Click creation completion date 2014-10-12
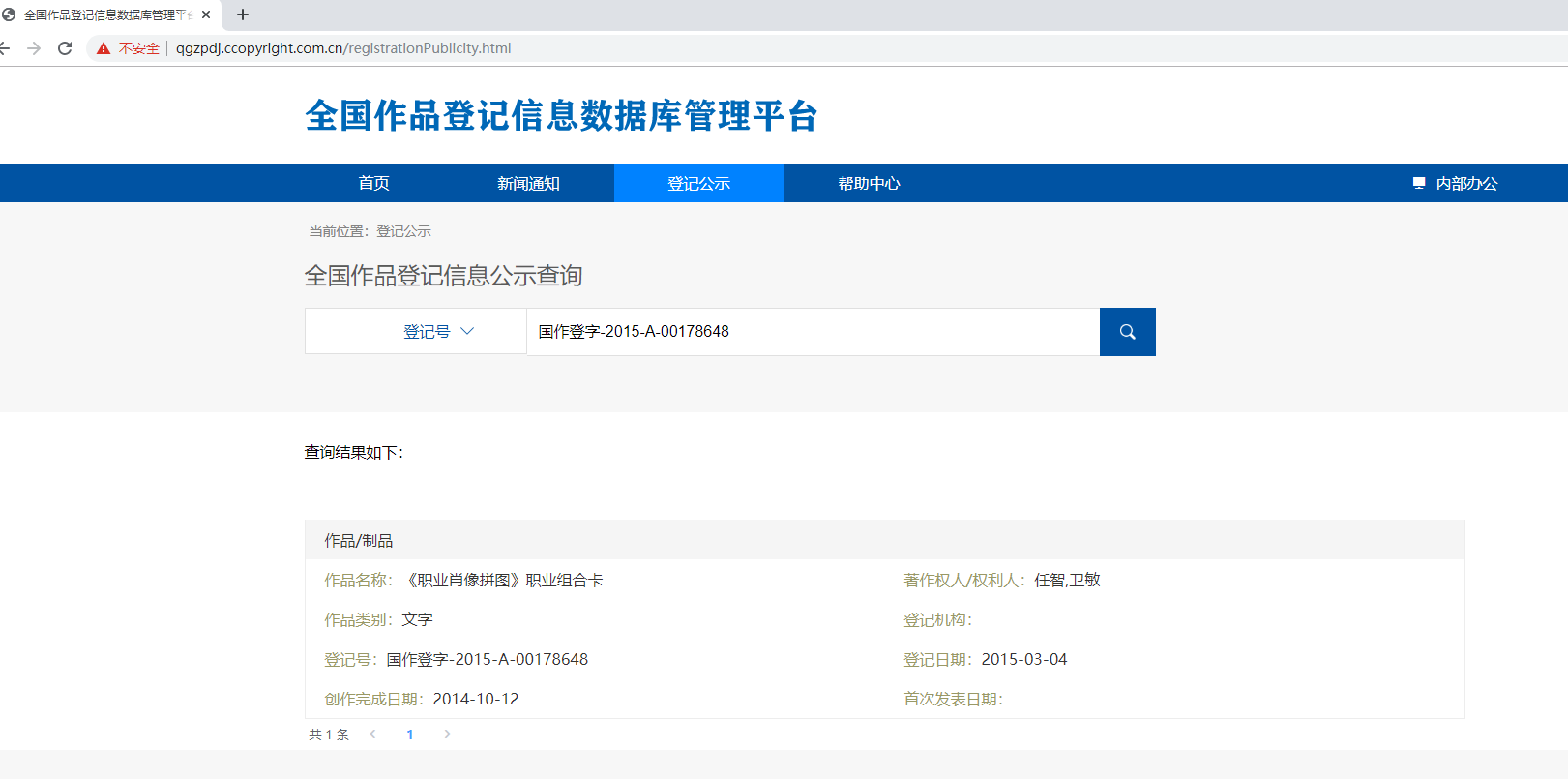The width and height of the screenshot is (1568, 779). (476, 700)
